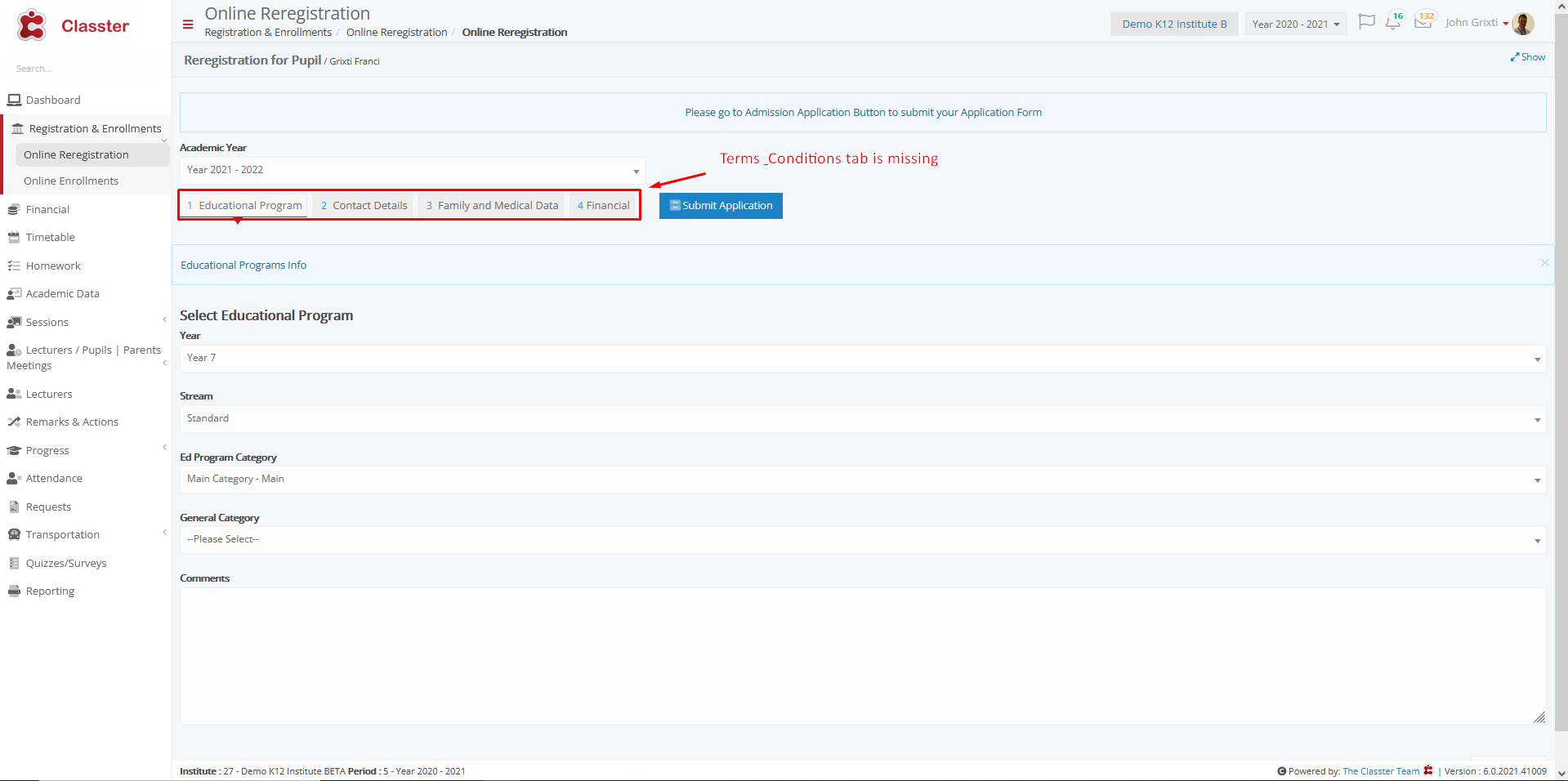
Task: Click the user avatar picture
Action: (x=1523, y=24)
